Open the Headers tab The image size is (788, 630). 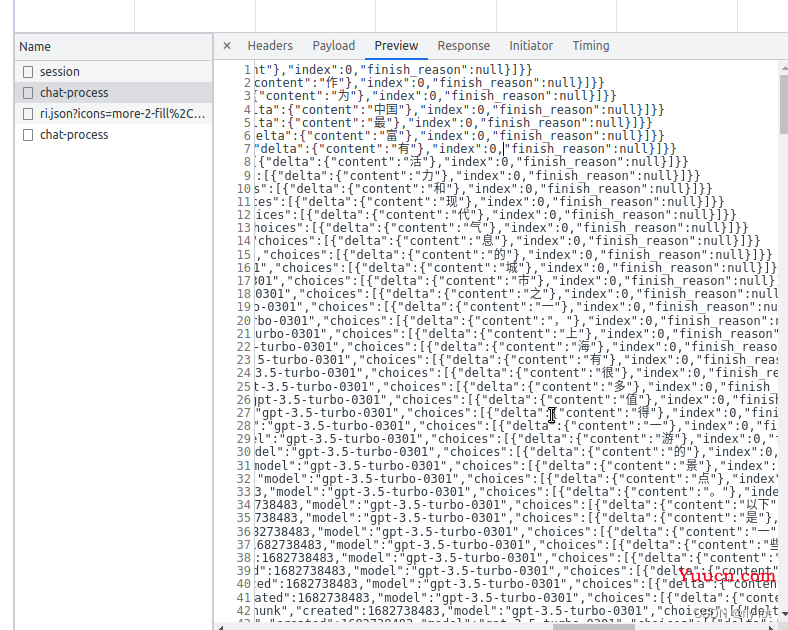(270, 46)
